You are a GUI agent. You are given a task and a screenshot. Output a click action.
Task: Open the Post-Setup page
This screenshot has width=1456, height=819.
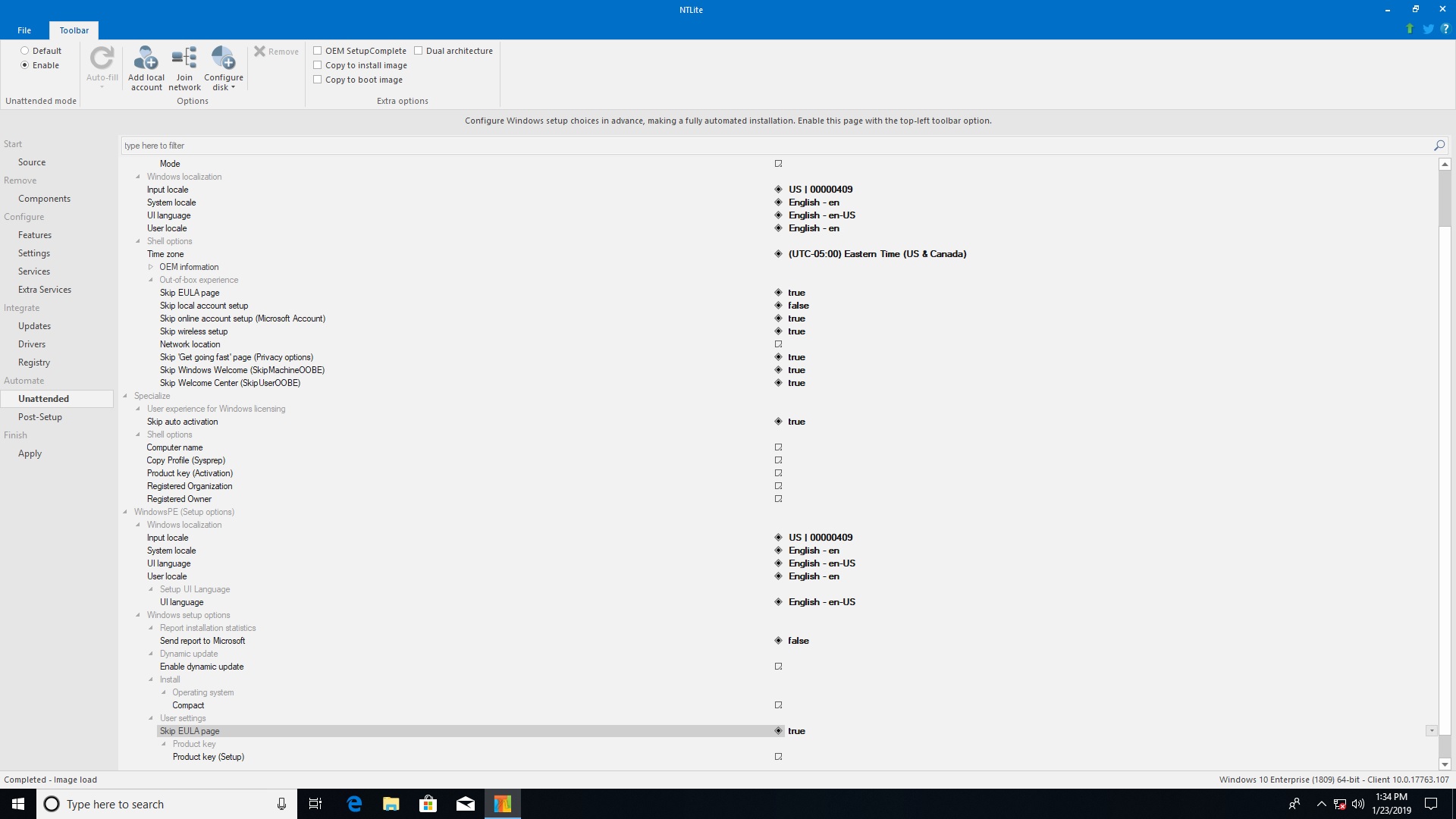tap(40, 417)
